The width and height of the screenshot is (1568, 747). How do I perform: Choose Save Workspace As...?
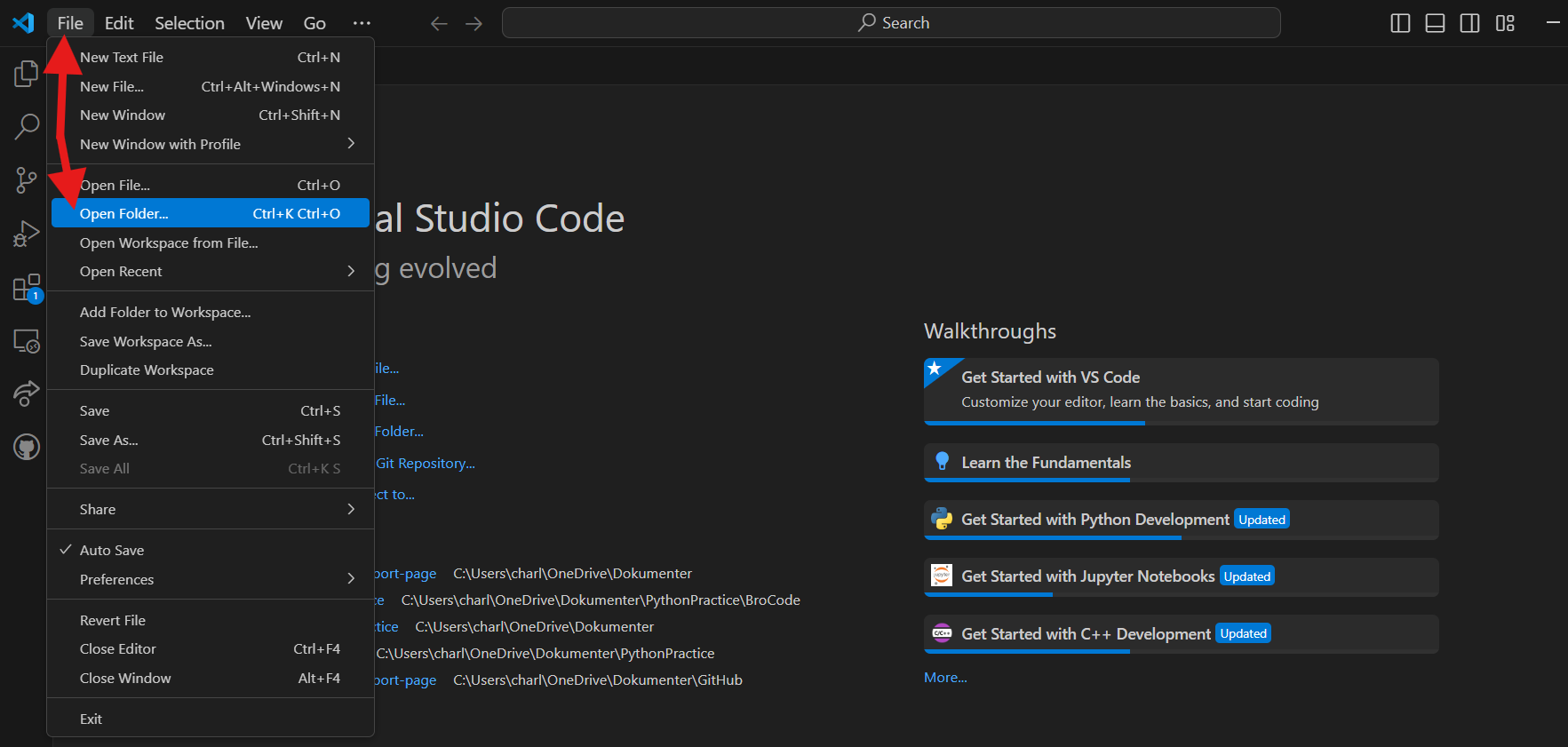[x=211, y=341]
